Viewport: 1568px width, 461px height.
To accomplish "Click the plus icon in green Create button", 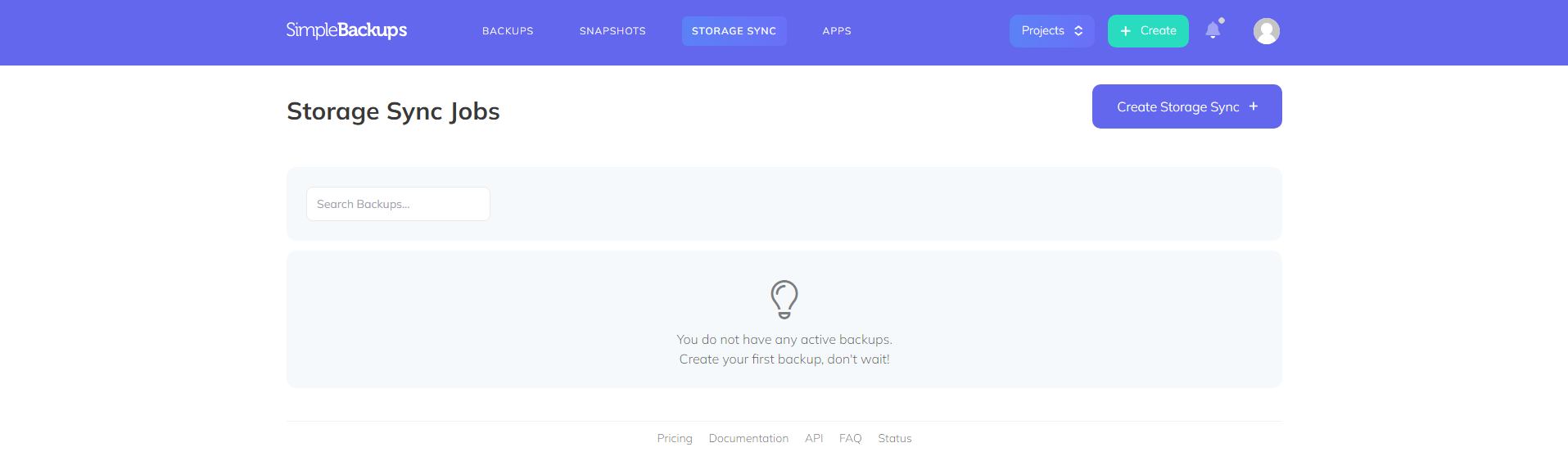I will pyautogui.click(x=1126, y=31).
